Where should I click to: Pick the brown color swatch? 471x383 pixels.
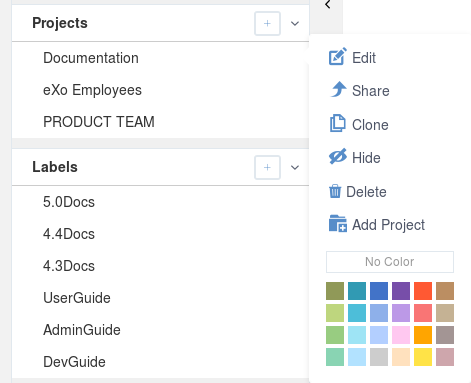tap(445, 291)
